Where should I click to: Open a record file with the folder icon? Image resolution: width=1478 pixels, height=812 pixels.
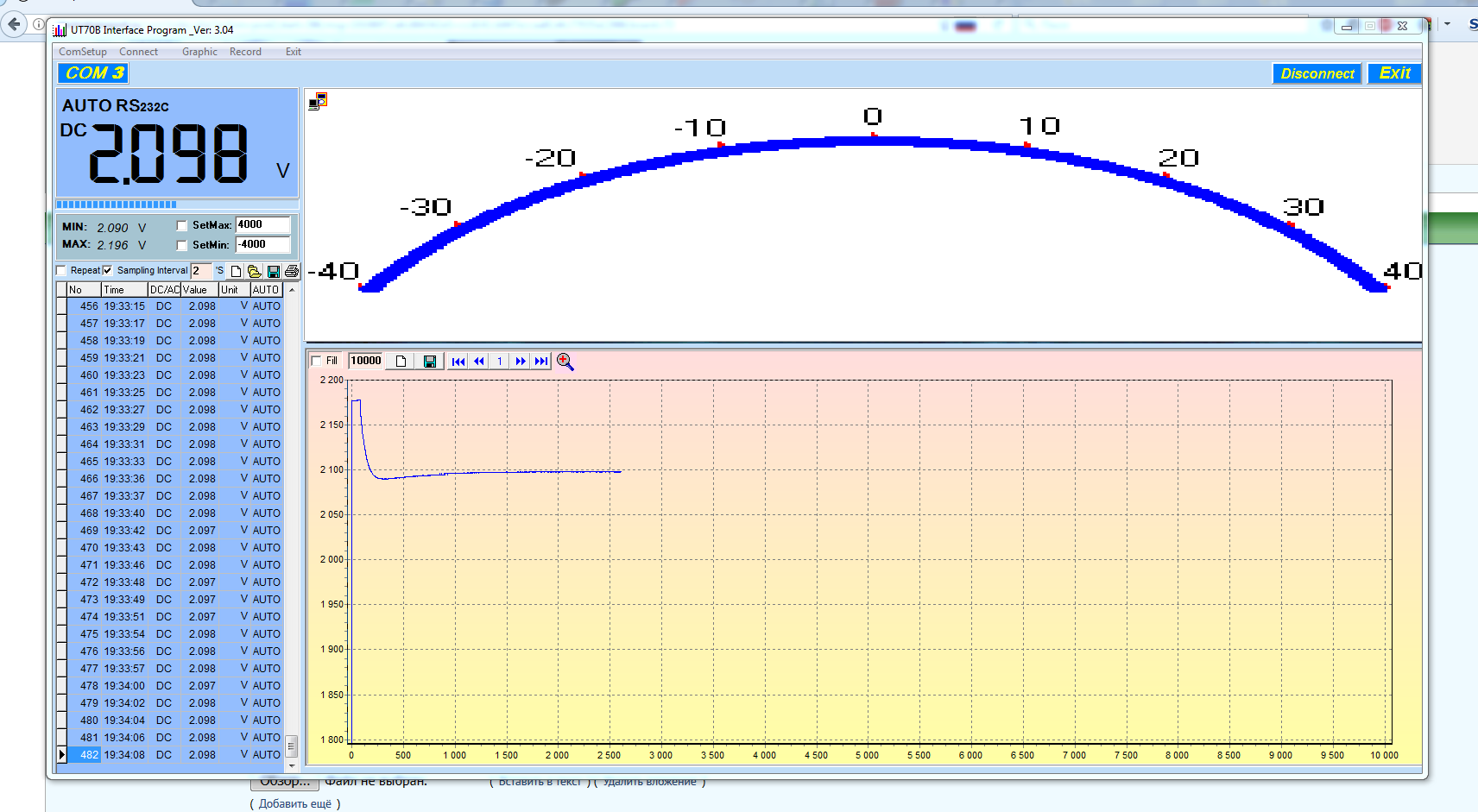[x=255, y=271]
